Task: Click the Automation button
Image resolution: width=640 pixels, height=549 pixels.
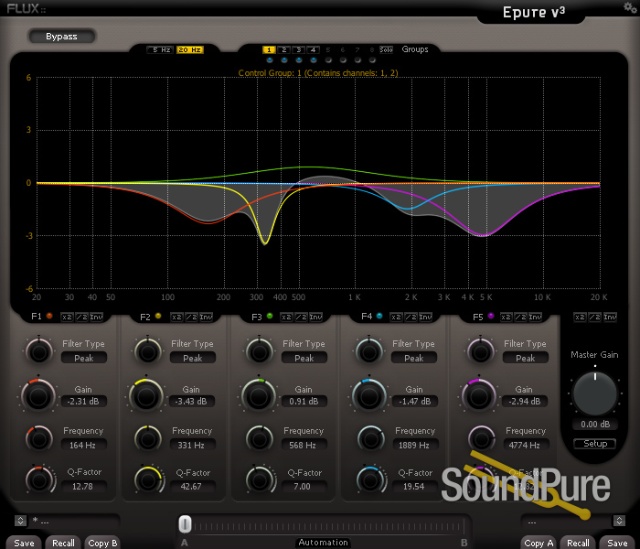Action: pos(323,542)
